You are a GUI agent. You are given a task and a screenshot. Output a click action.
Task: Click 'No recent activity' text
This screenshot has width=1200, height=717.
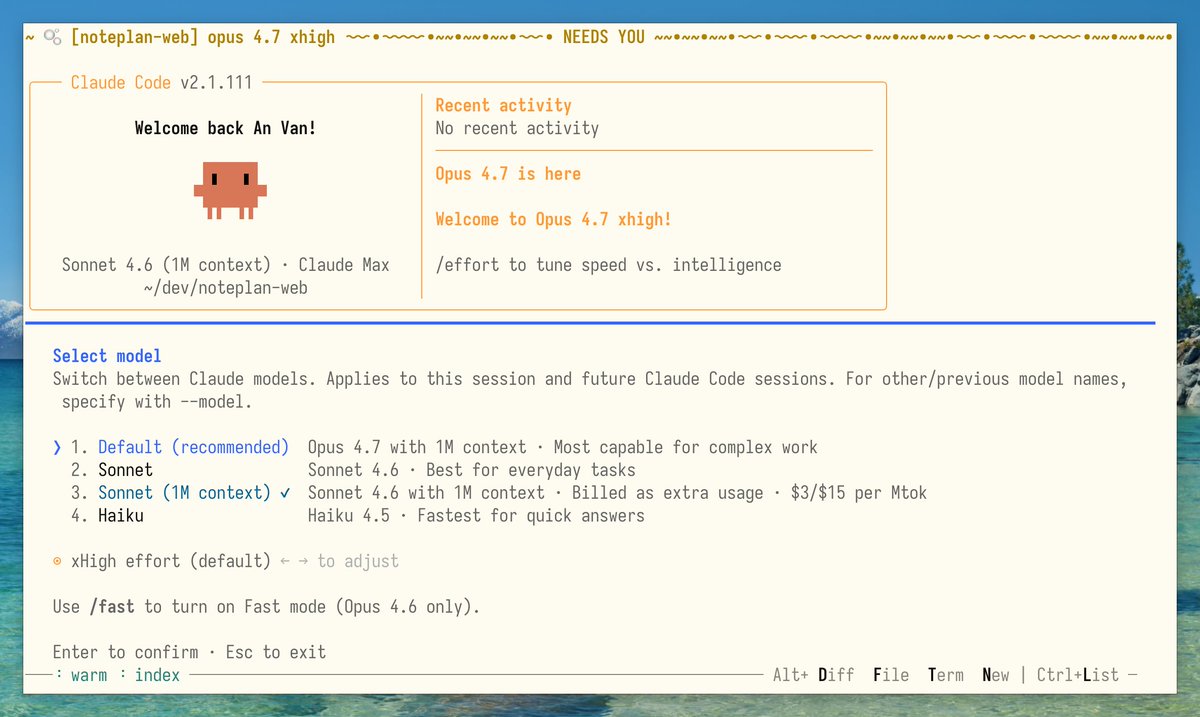click(x=517, y=128)
